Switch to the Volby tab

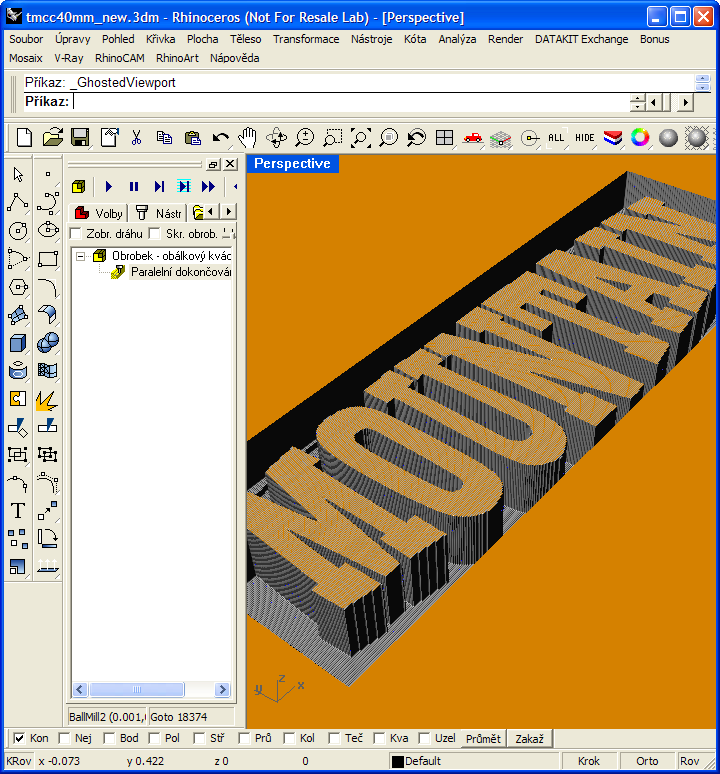tap(98, 213)
